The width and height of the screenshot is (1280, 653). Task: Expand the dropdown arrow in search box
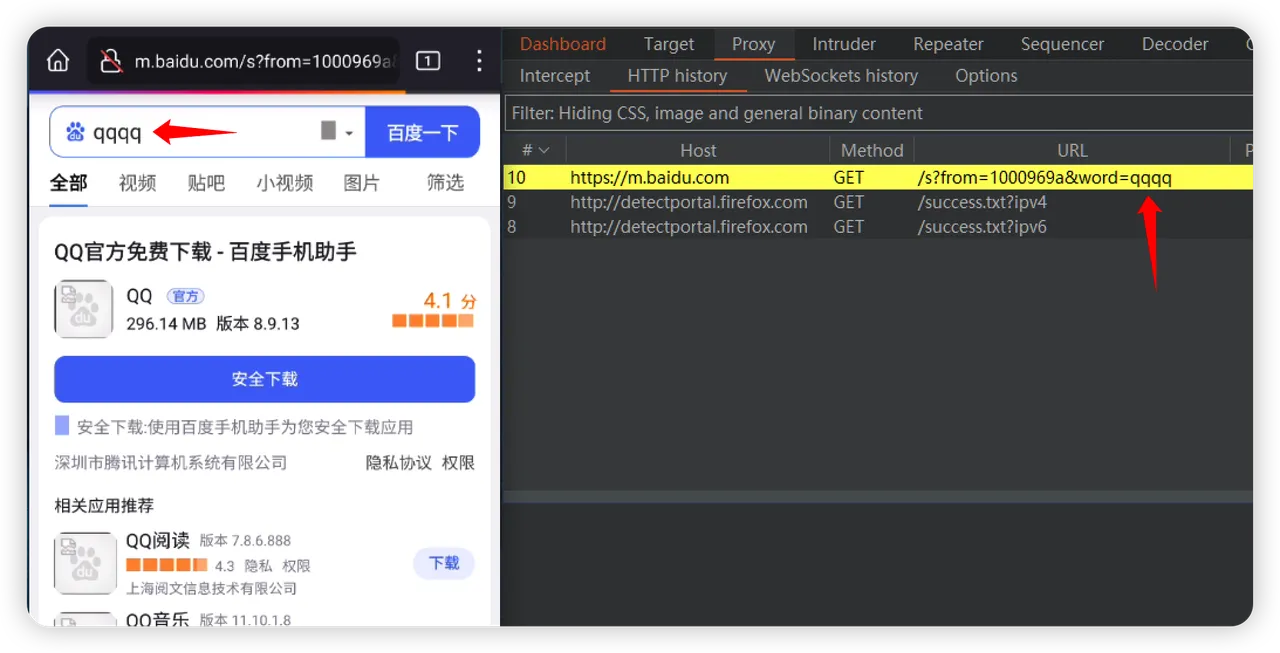[x=349, y=133]
